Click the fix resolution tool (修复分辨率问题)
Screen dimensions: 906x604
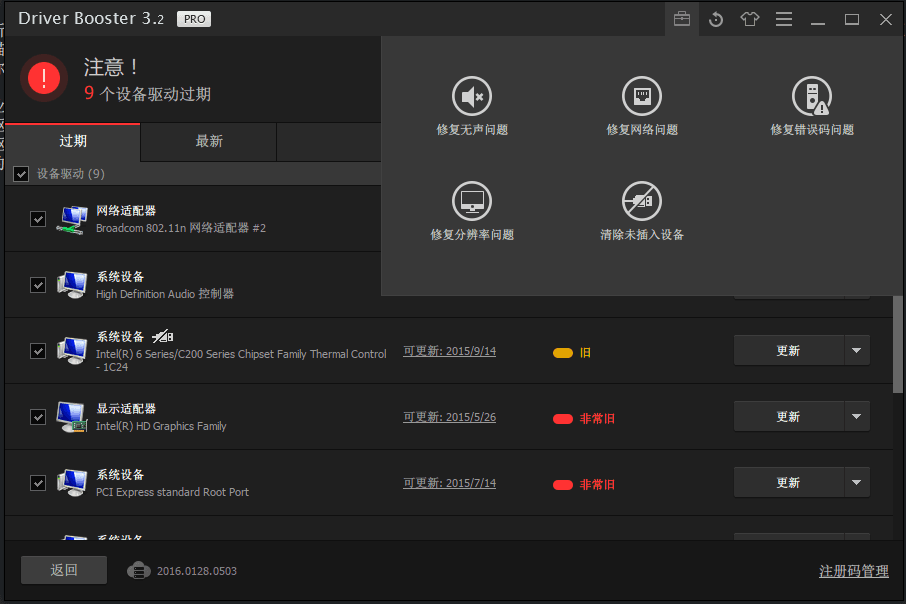pyautogui.click(x=472, y=212)
